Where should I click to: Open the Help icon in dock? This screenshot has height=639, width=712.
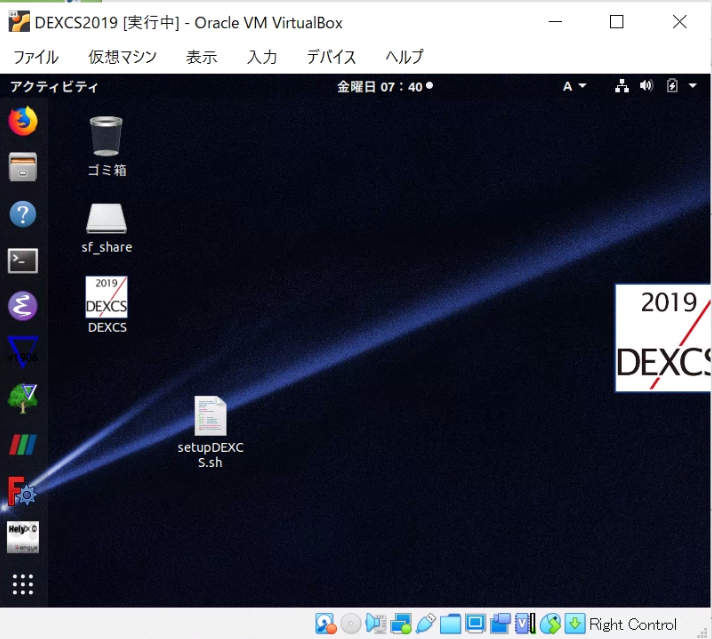pyautogui.click(x=22, y=213)
